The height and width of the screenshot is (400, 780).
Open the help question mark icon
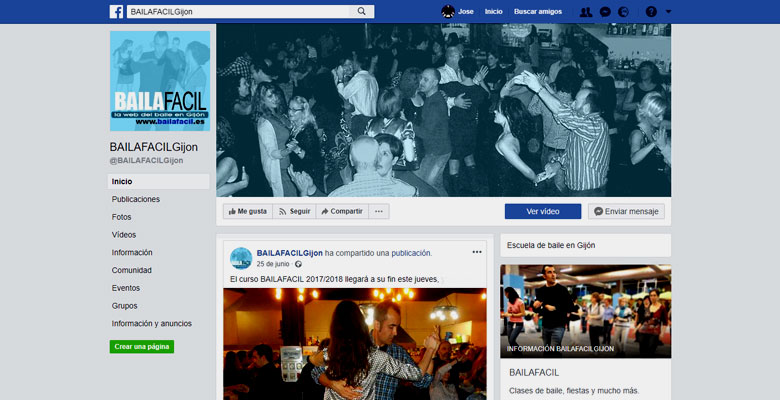click(651, 11)
